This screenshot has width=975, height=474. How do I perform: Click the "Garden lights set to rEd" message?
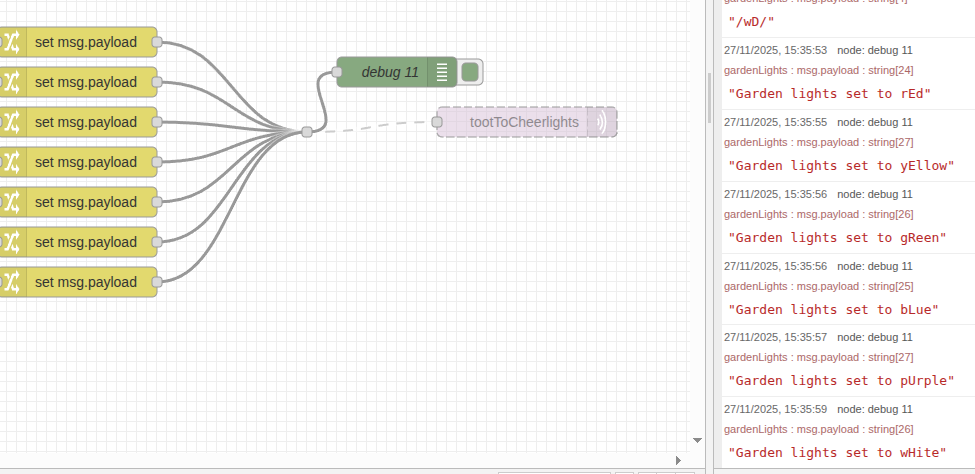(x=829, y=93)
